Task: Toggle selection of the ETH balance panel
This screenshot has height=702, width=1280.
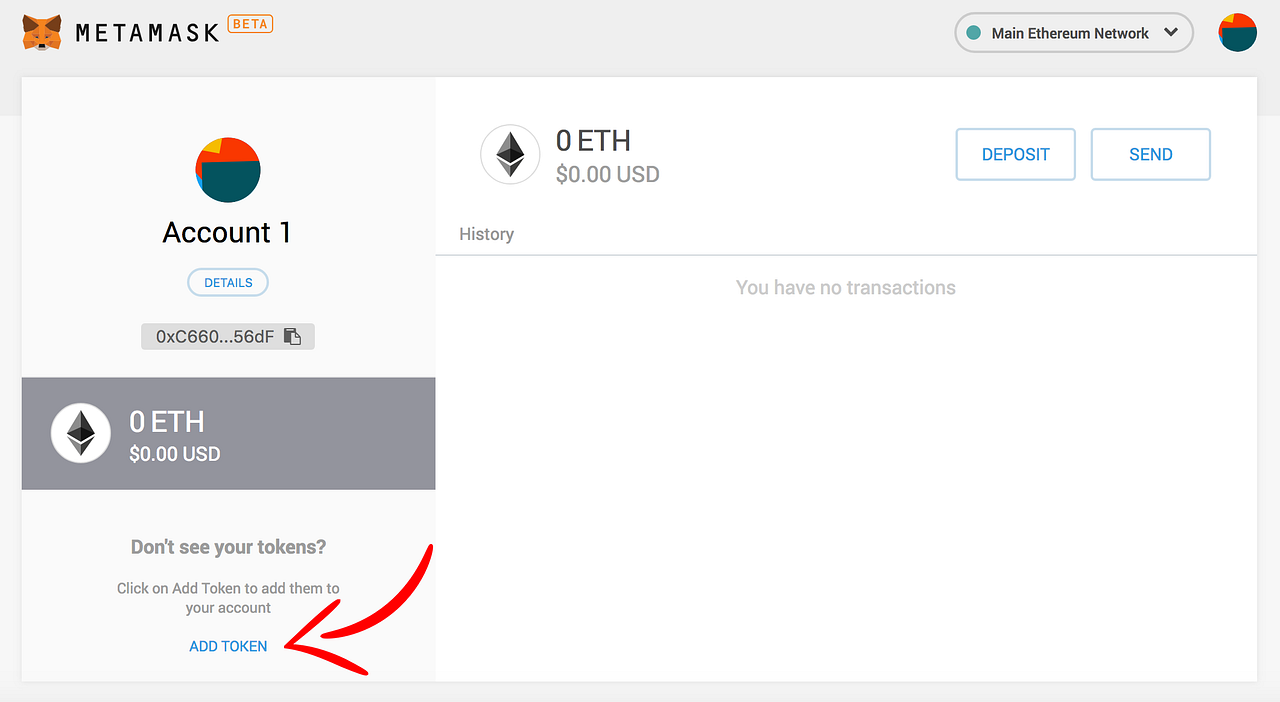Action: [228, 433]
